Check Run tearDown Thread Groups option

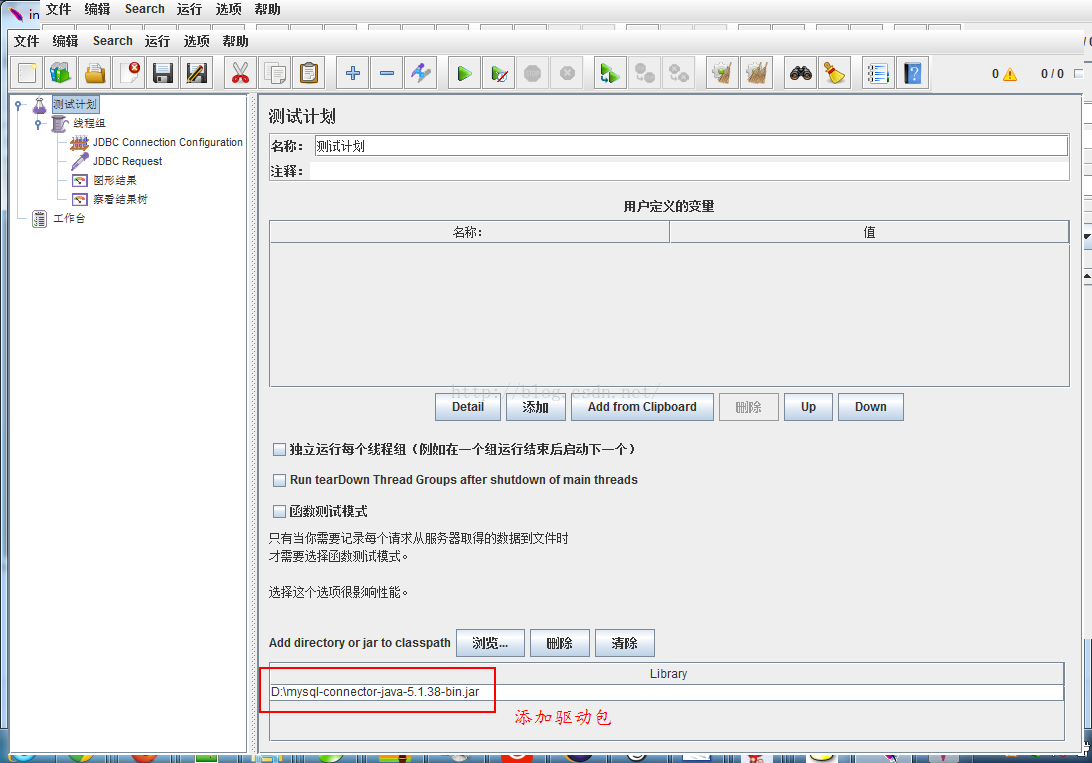click(x=279, y=479)
